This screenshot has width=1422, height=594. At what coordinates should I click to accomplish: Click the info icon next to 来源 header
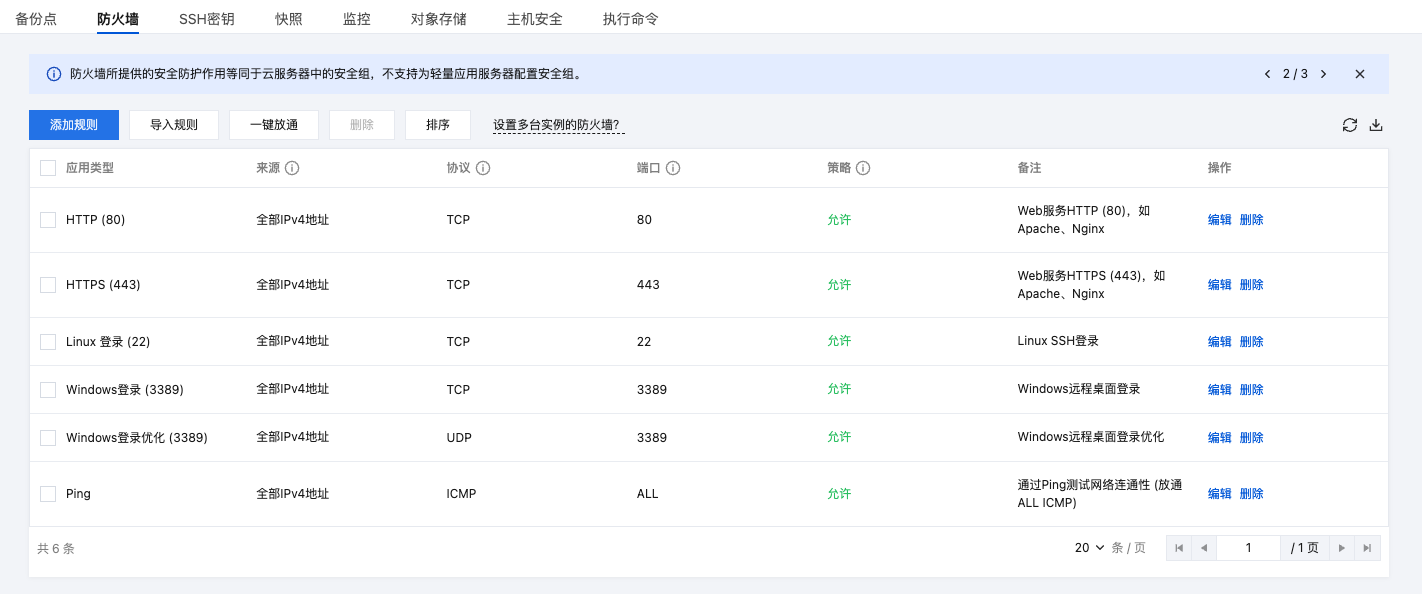click(x=292, y=168)
